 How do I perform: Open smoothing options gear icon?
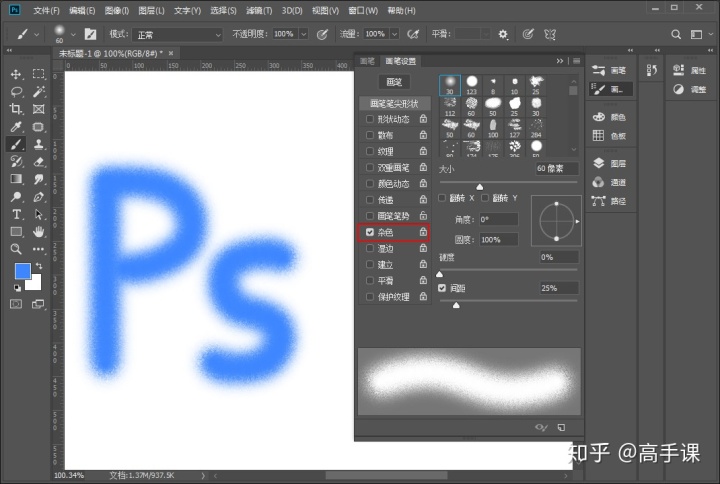coord(503,34)
